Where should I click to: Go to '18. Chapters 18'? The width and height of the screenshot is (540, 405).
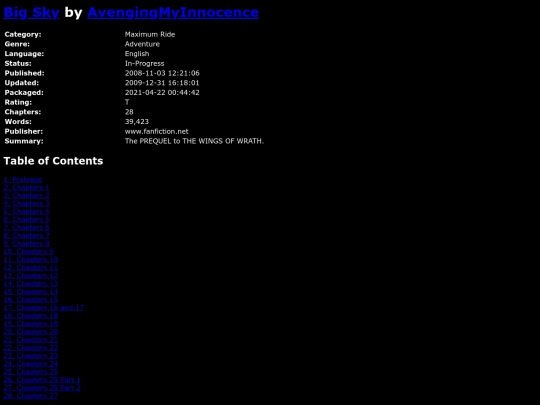click(31, 315)
